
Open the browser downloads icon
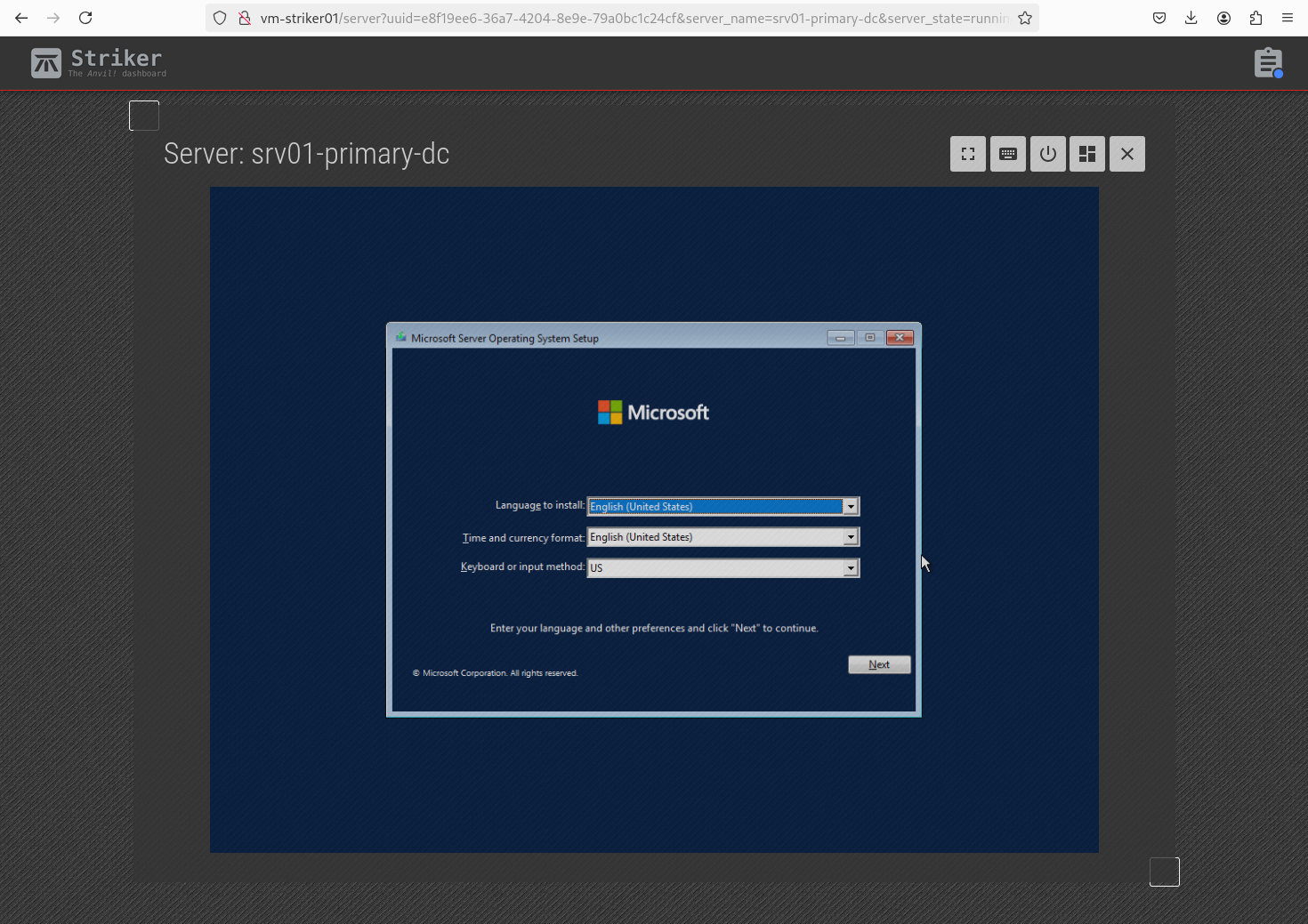click(x=1191, y=18)
